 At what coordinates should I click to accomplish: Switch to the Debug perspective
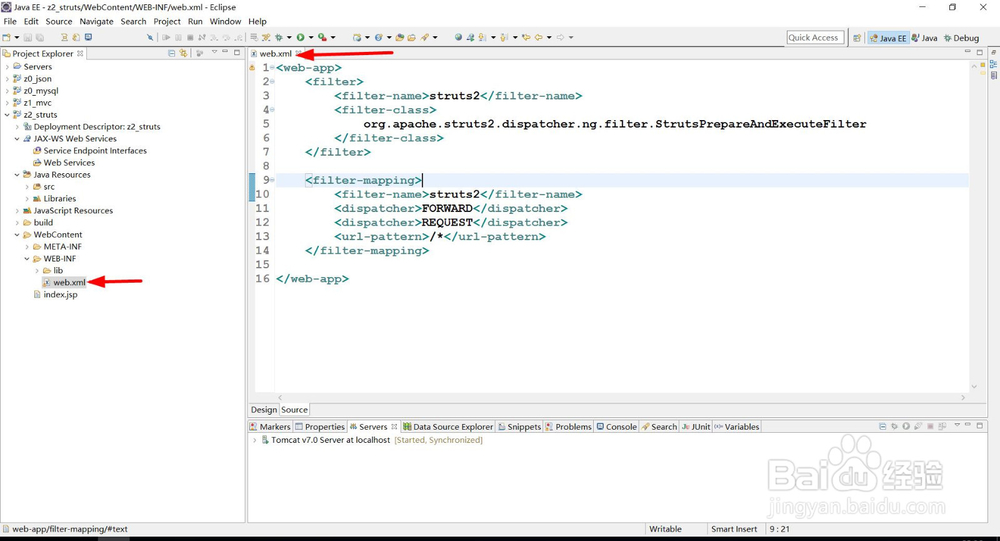961,38
